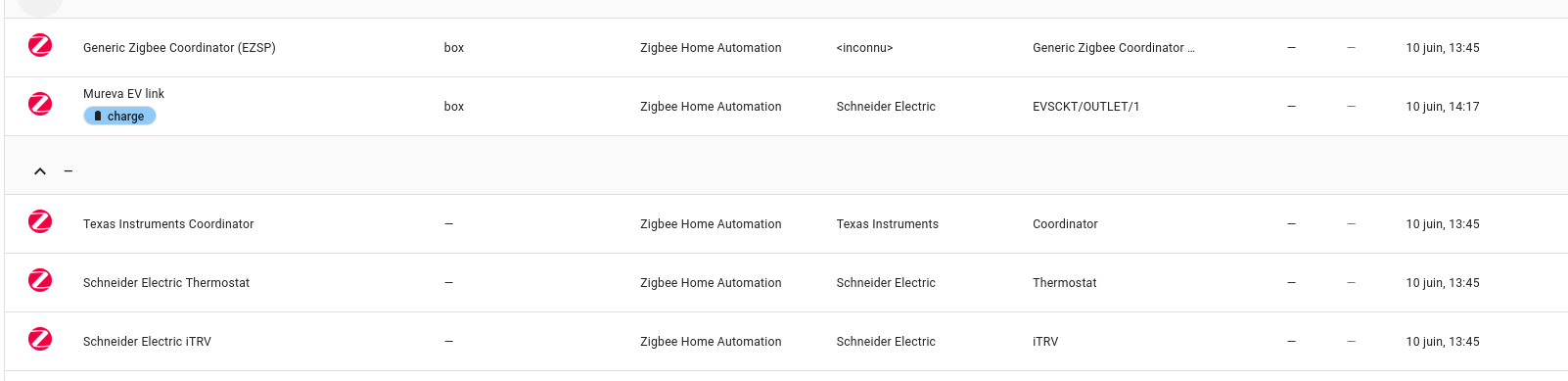Select the blue charge label chip
This screenshot has height=381, width=1568.
(x=119, y=116)
